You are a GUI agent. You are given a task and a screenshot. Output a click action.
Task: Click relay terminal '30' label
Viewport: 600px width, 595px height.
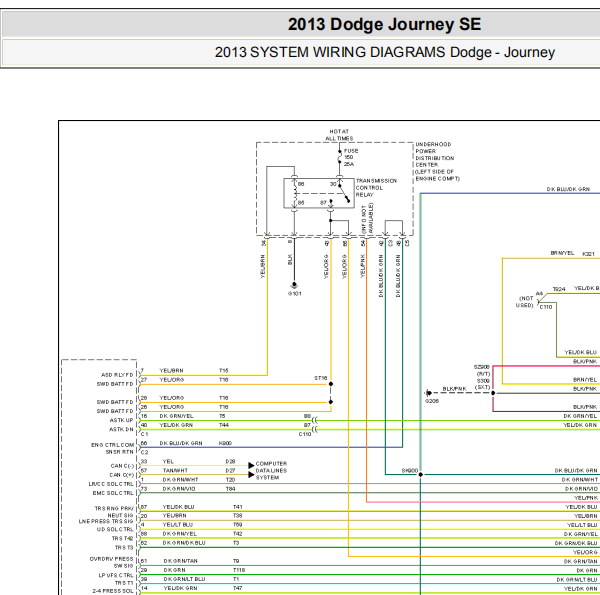click(x=333, y=184)
